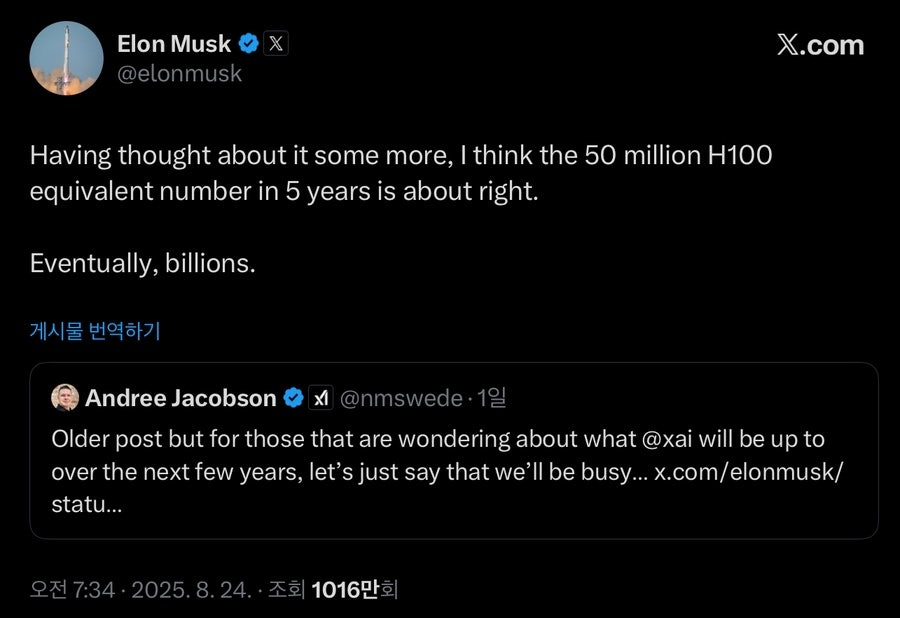
Task: Click the X.com logo at top right
Action: tap(819, 45)
